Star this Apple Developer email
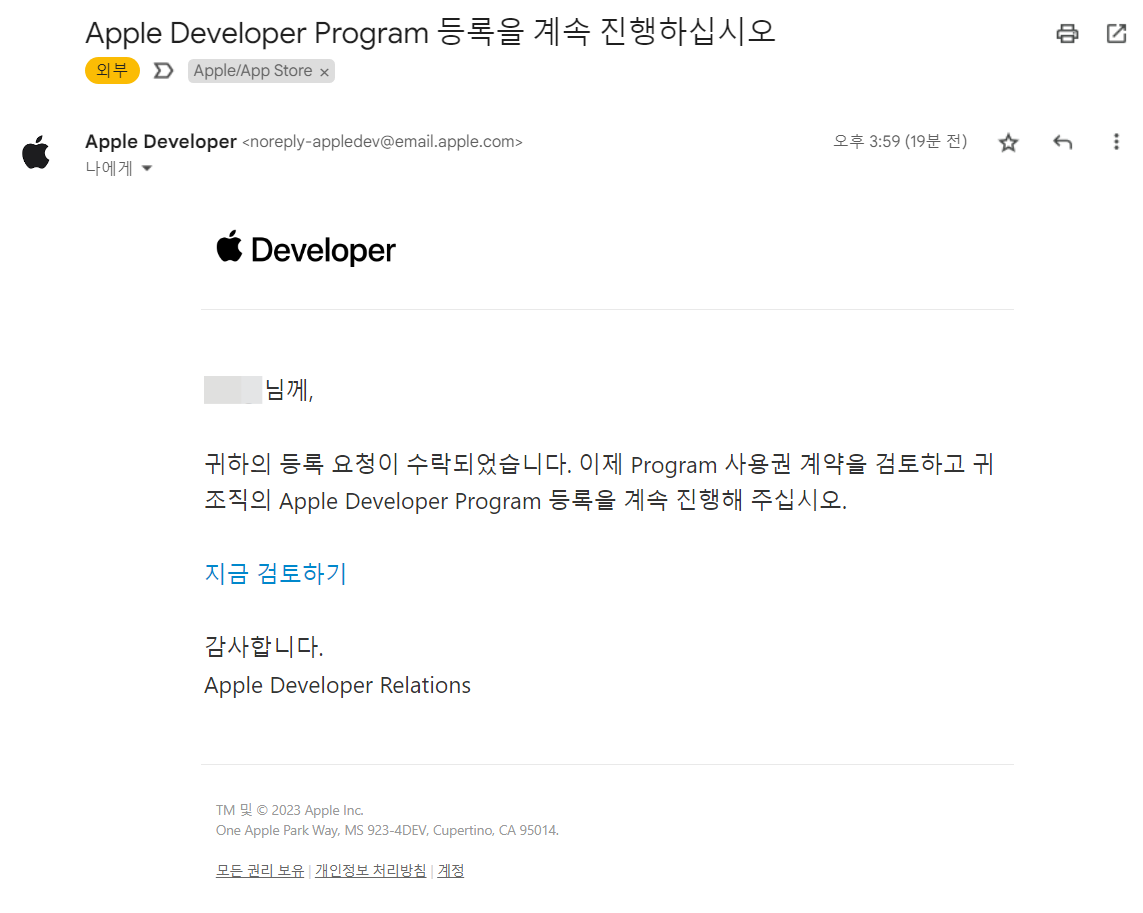This screenshot has width=1143, height=913. [x=1008, y=142]
